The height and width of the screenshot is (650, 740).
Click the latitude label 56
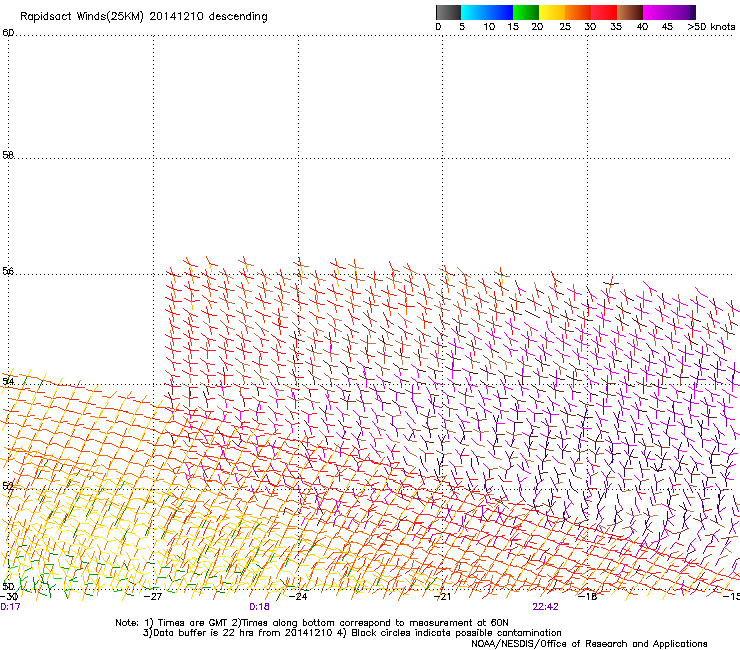(x=8, y=271)
